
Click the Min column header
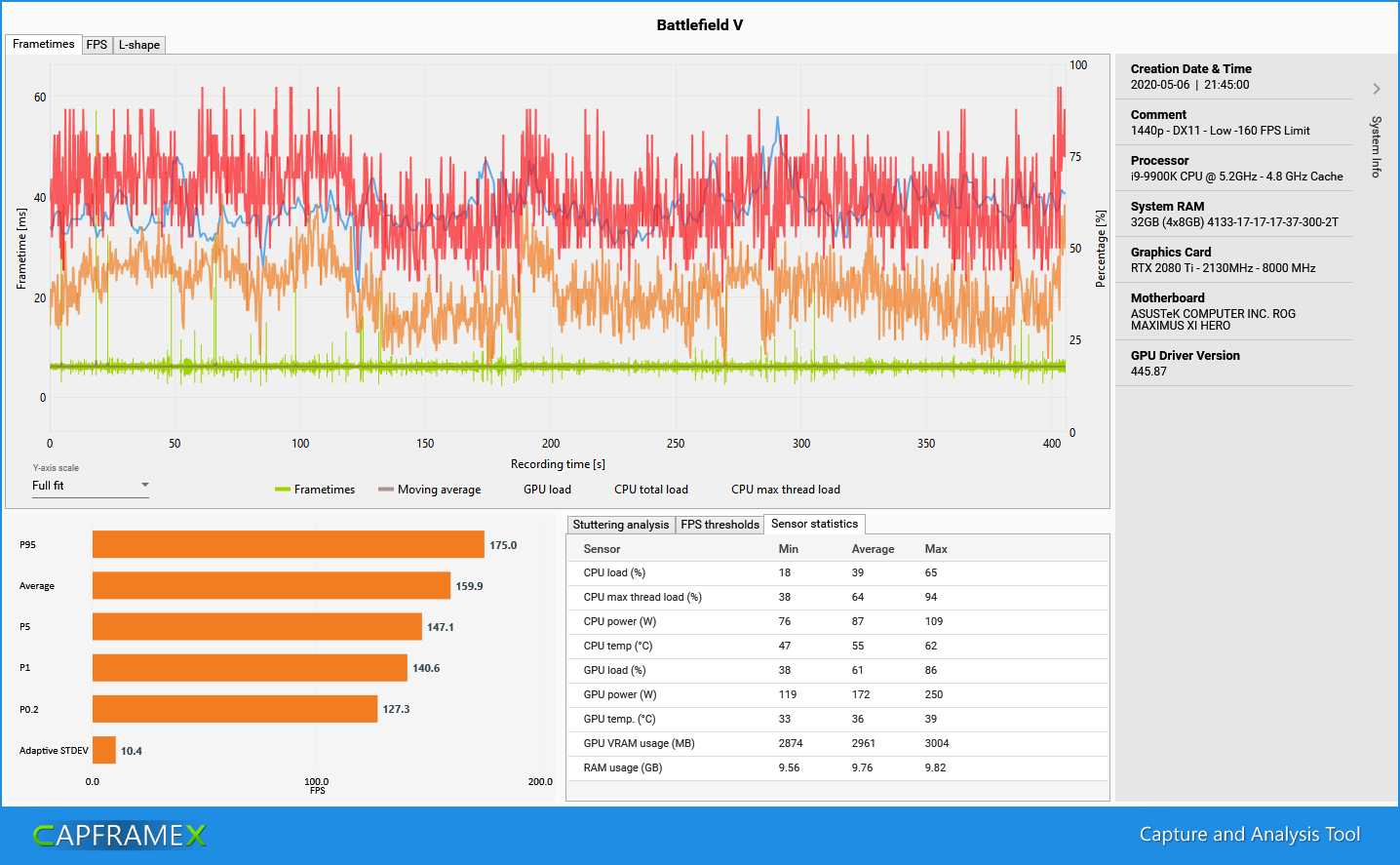pyautogui.click(x=788, y=549)
